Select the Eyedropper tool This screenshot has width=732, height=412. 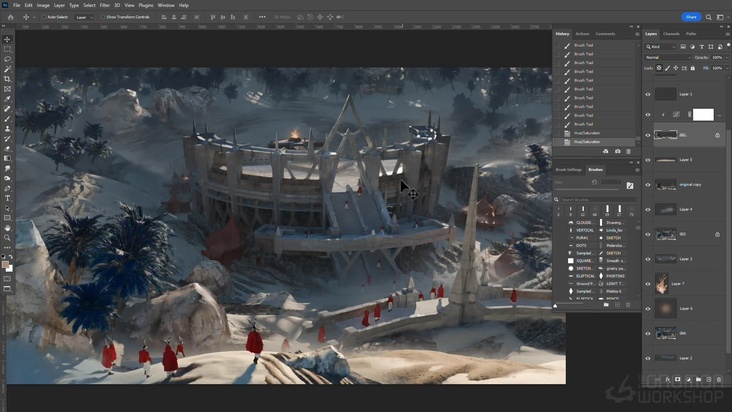pyautogui.click(x=7, y=99)
